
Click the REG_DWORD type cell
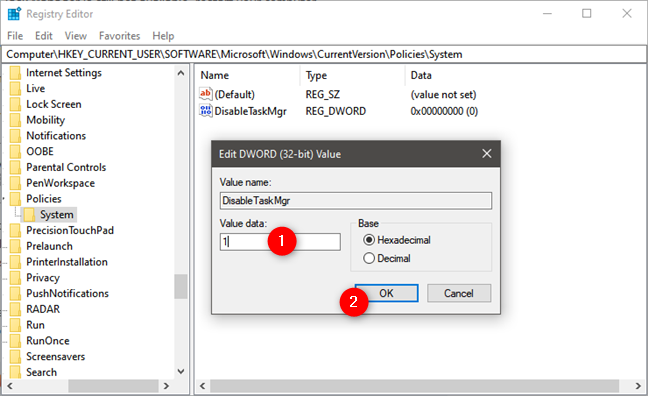336,111
